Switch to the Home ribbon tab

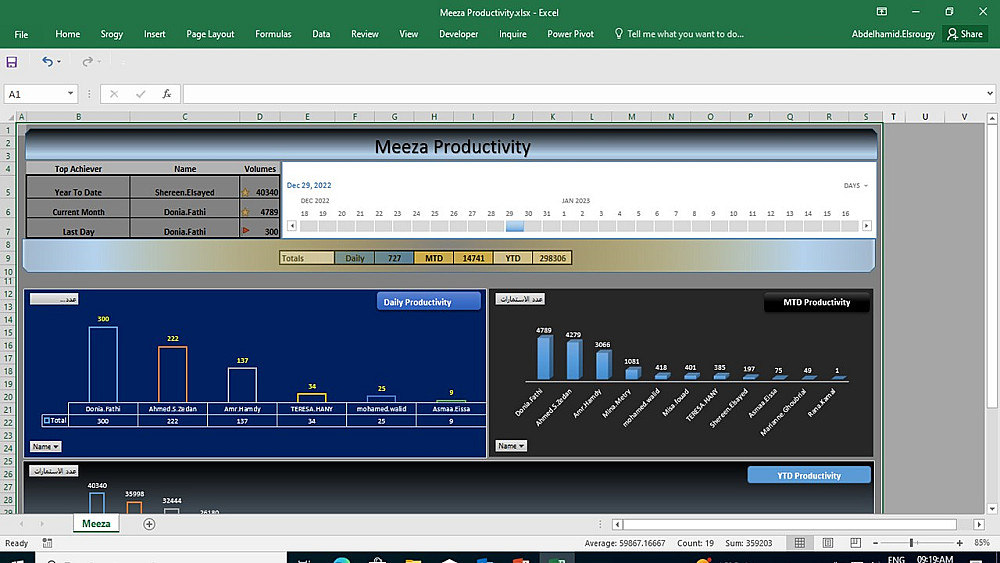point(68,34)
